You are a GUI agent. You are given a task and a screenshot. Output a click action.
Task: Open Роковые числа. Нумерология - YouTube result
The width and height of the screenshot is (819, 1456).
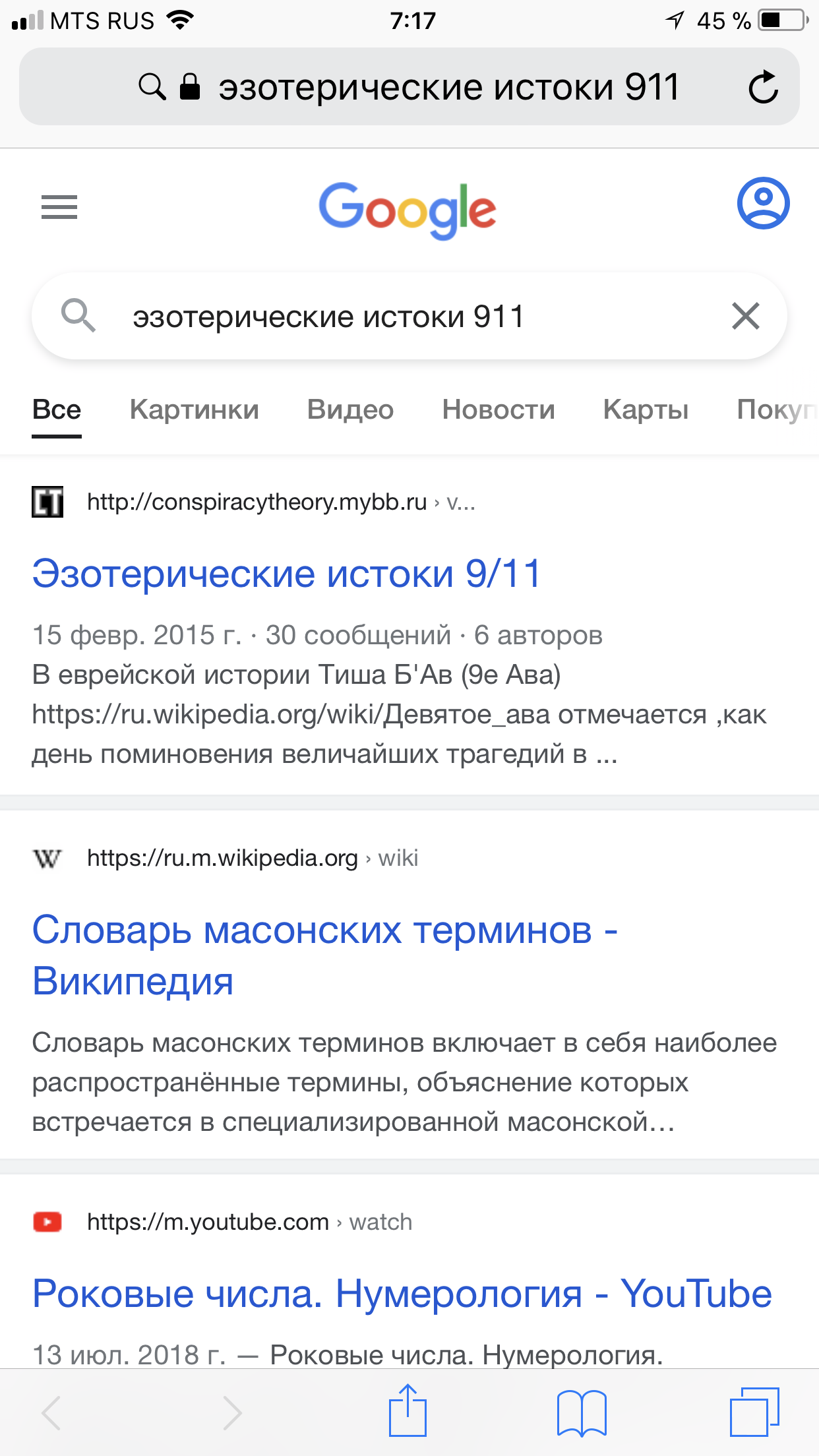[x=402, y=1293]
